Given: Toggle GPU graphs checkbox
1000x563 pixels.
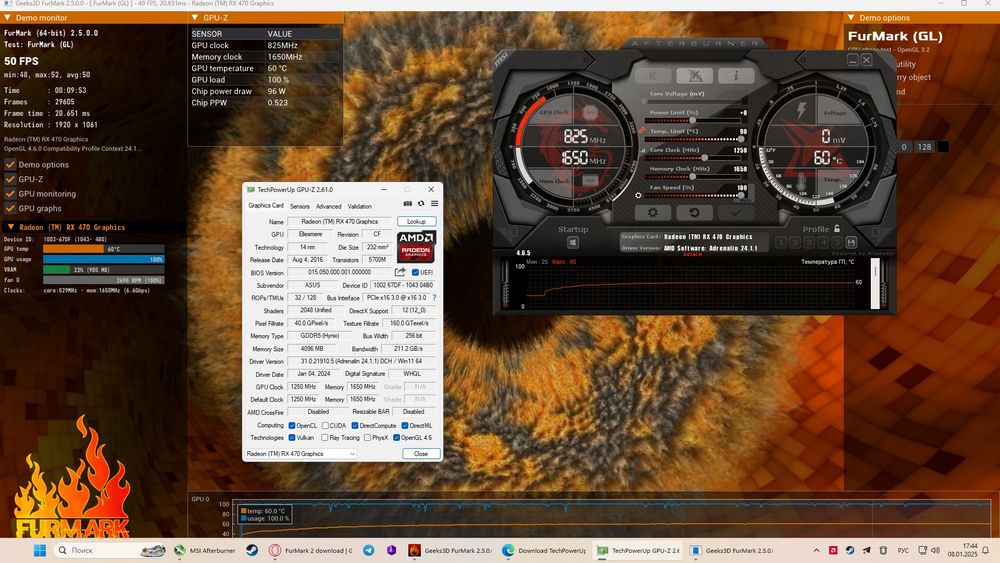Looking at the screenshot, I should (10, 208).
